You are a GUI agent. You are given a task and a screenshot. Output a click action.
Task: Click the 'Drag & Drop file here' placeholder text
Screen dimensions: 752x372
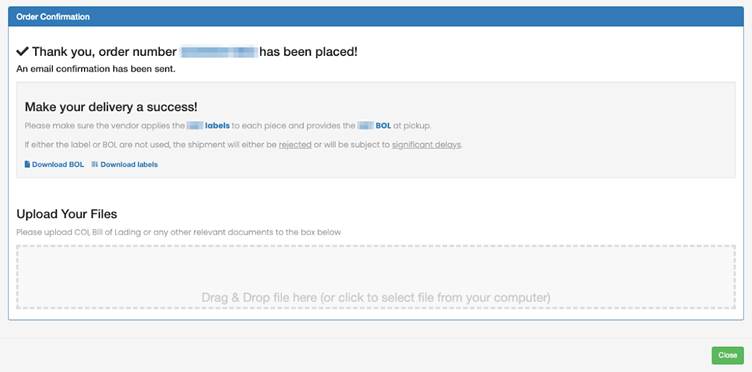click(376, 298)
